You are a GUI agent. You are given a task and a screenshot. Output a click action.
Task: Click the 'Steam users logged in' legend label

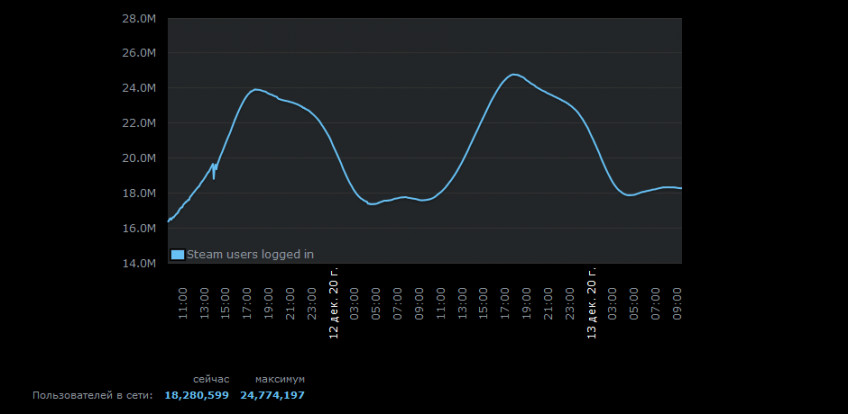pyautogui.click(x=250, y=254)
